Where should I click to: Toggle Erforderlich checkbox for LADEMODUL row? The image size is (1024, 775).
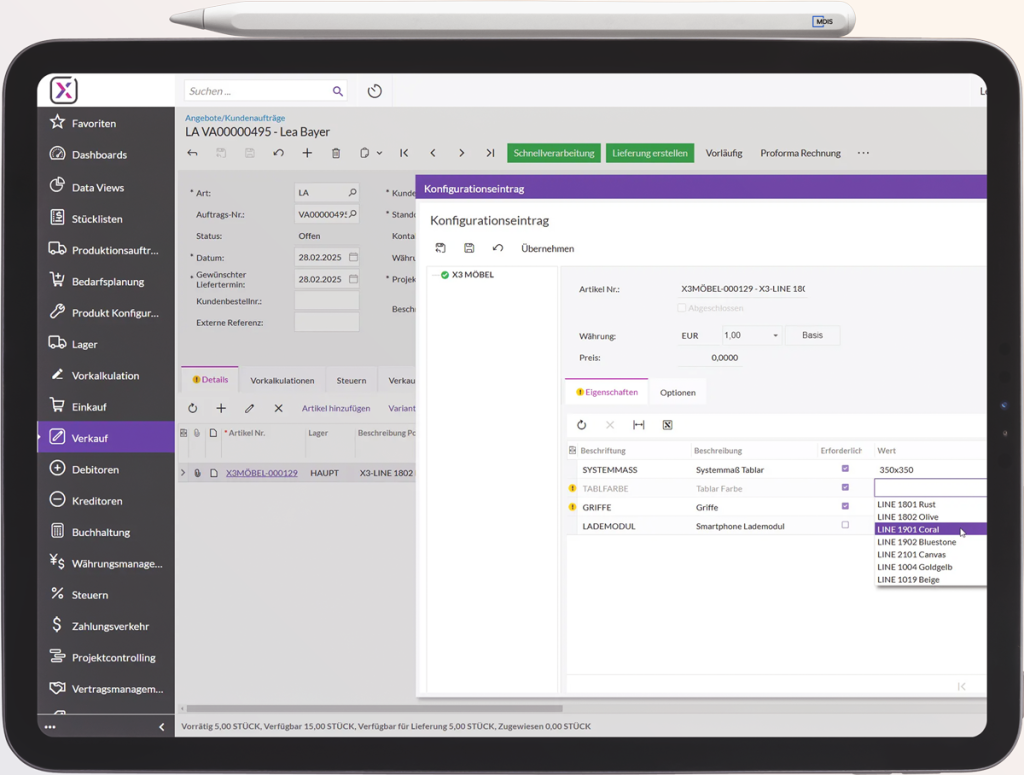click(845, 525)
